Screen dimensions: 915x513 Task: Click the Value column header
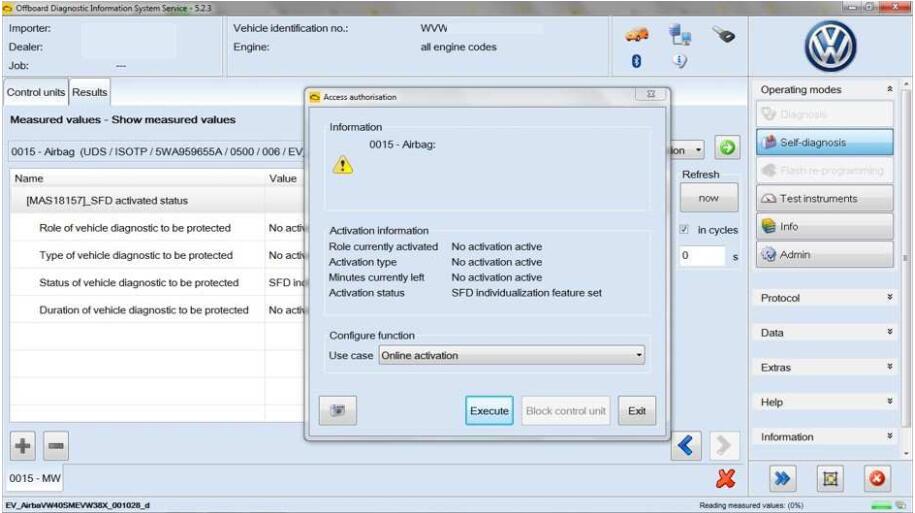(285, 179)
